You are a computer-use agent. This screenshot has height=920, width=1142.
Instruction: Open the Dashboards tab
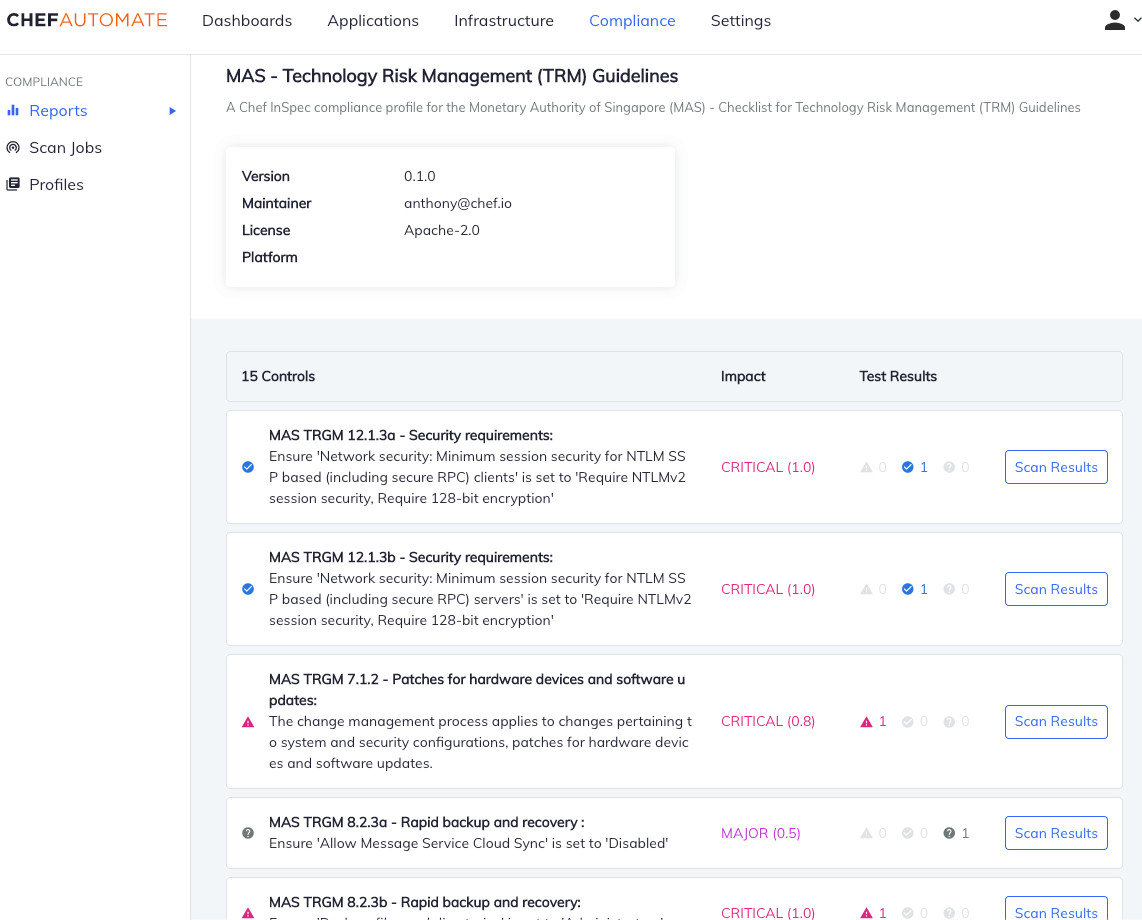click(247, 21)
